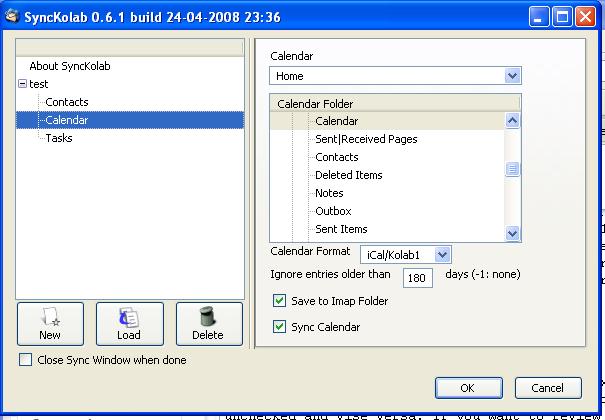Screen dimensions: 605x420
Task: Delete configuration with the Delete button
Action: [209, 324]
